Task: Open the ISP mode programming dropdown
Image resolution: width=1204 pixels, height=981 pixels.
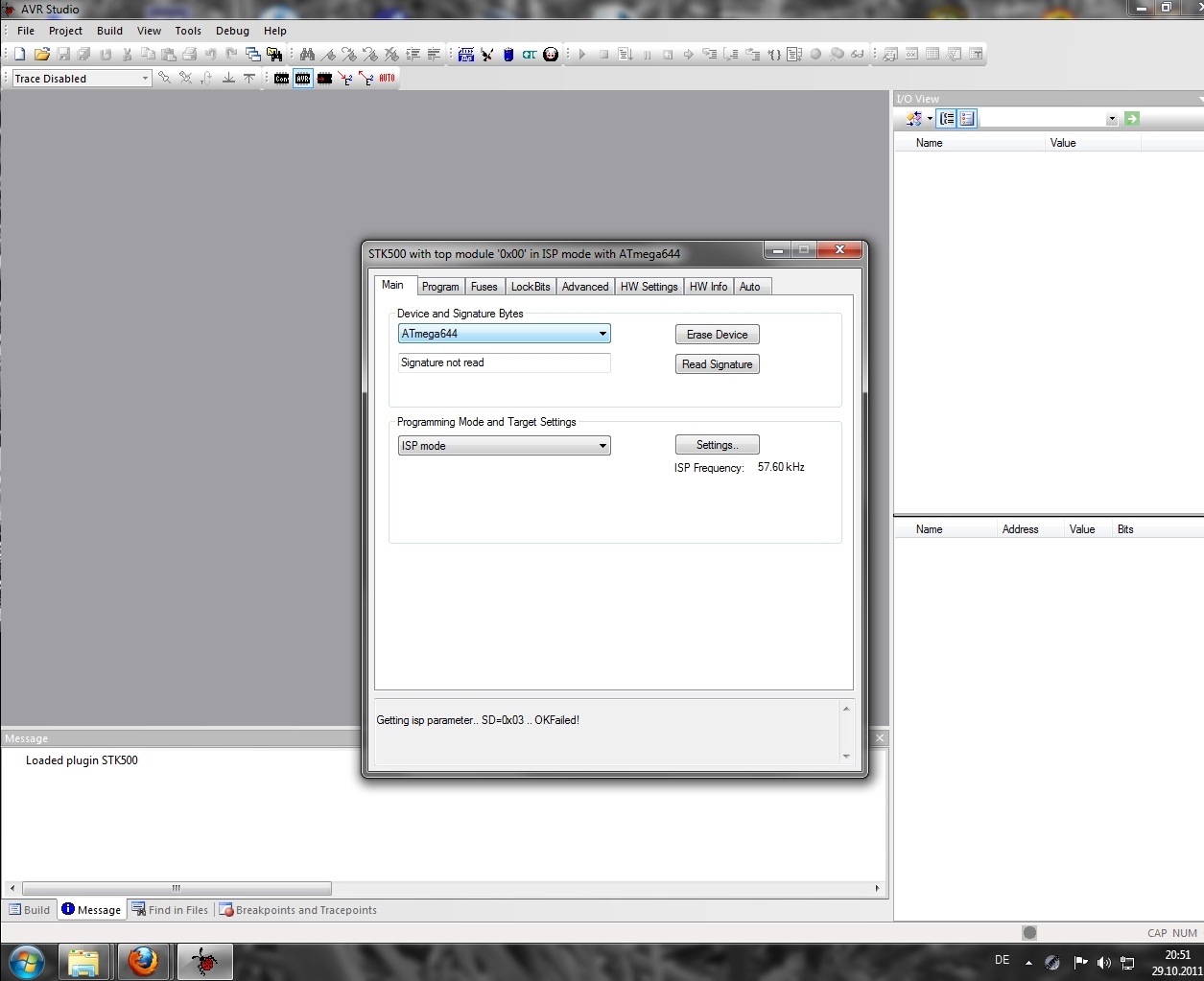Action: pos(602,446)
